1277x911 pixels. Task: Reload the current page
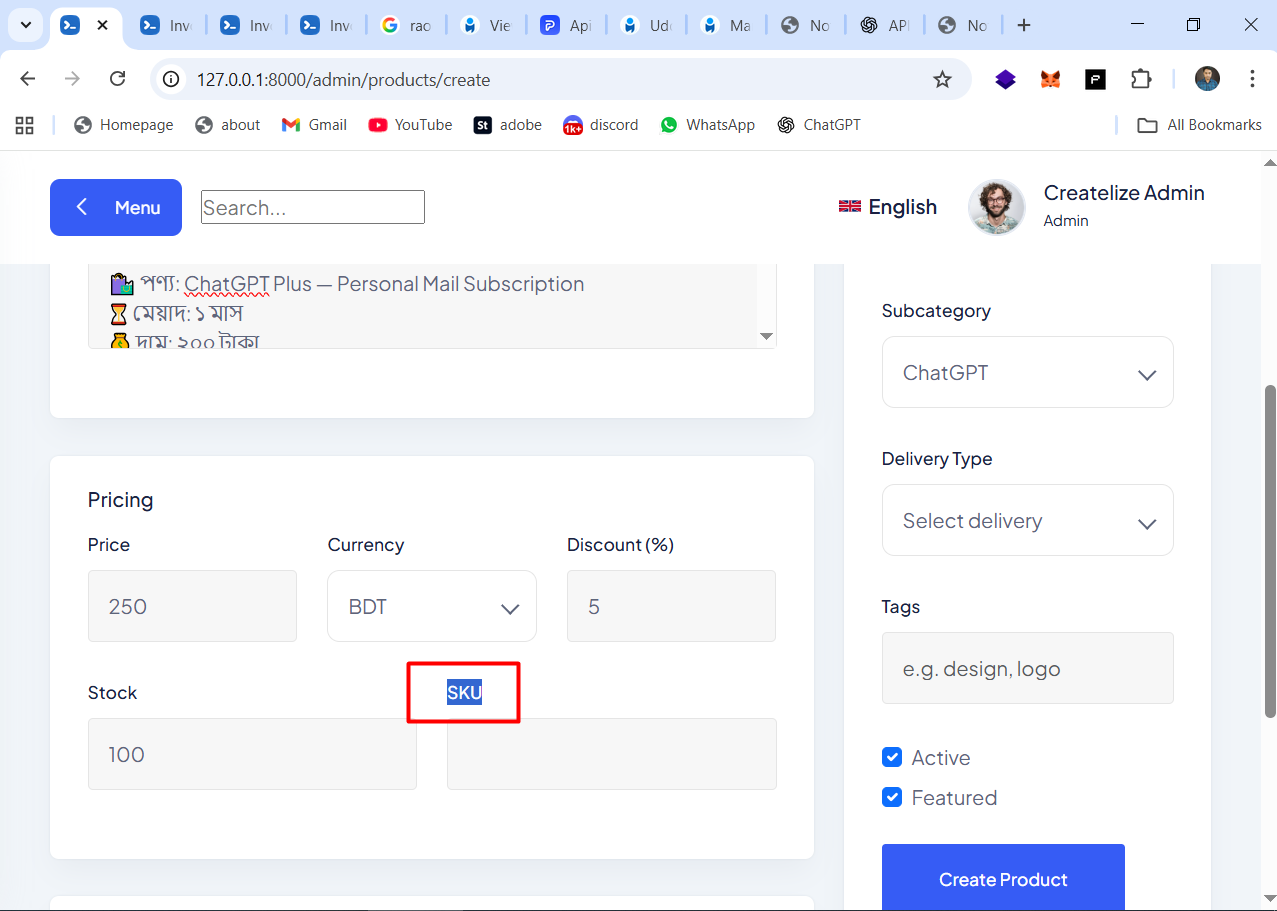117,78
